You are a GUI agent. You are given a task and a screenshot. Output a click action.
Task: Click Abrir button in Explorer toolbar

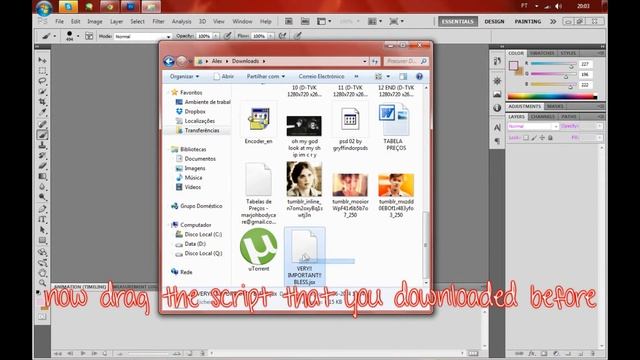pyautogui.click(x=223, y=76)
